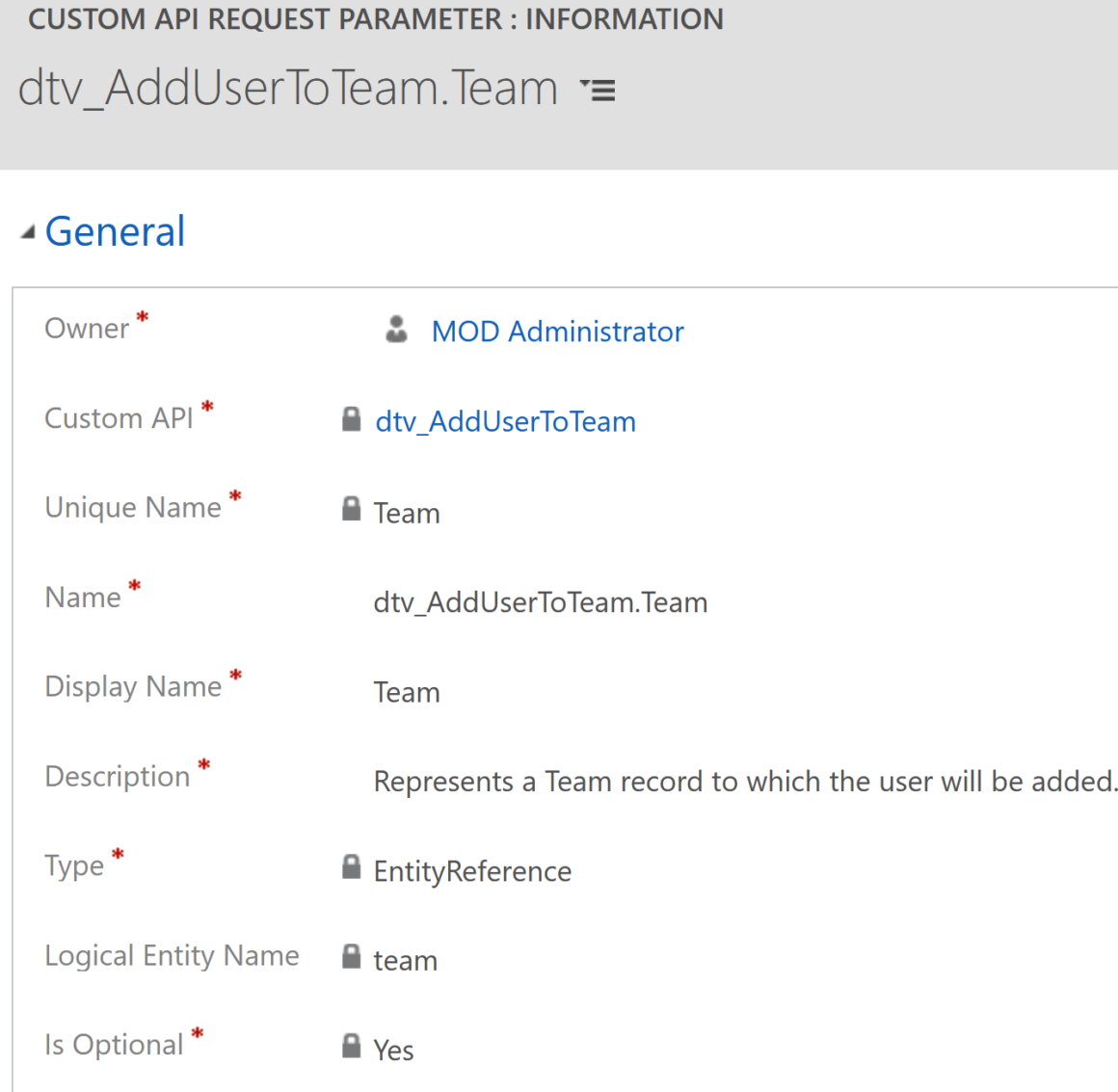Click the lock icon beside Logical Entity Name

(351, 956)
